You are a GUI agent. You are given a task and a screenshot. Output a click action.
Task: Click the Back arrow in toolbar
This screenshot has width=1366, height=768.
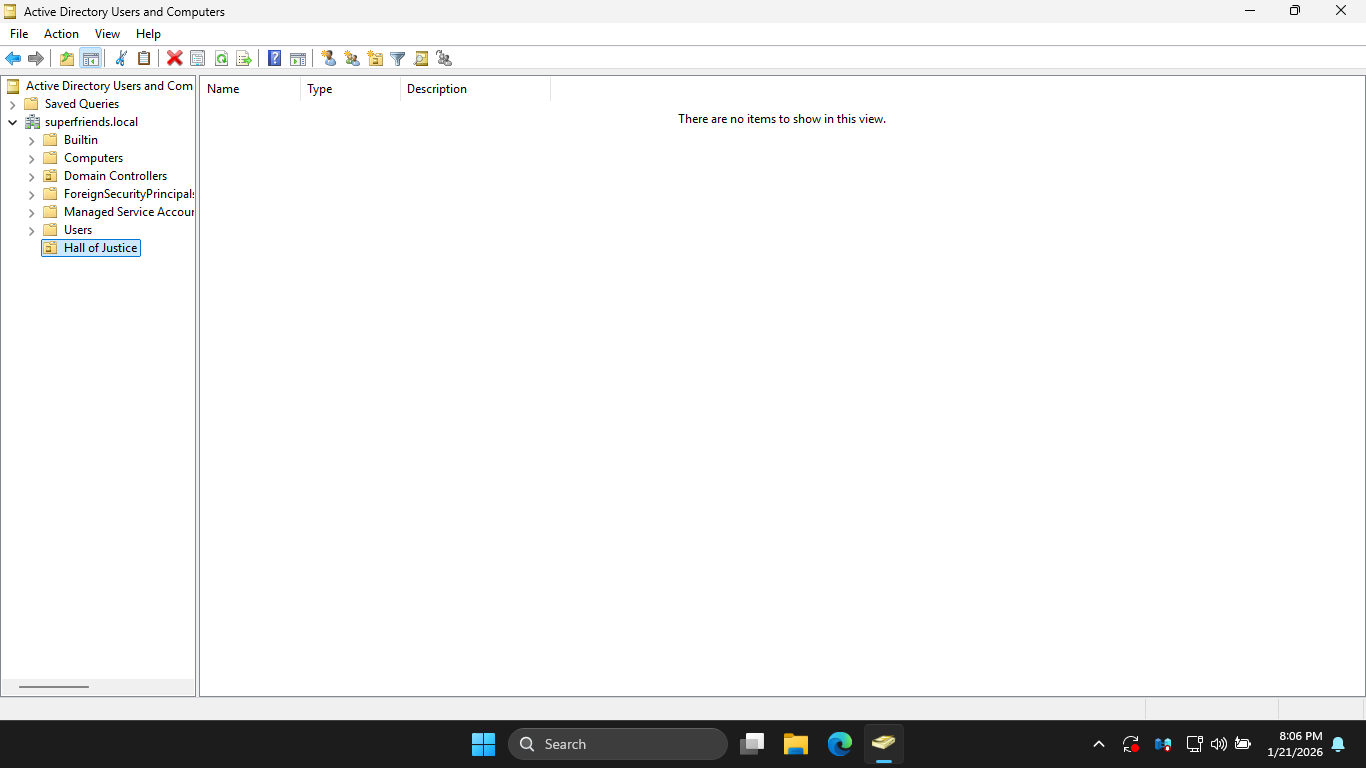13,59
